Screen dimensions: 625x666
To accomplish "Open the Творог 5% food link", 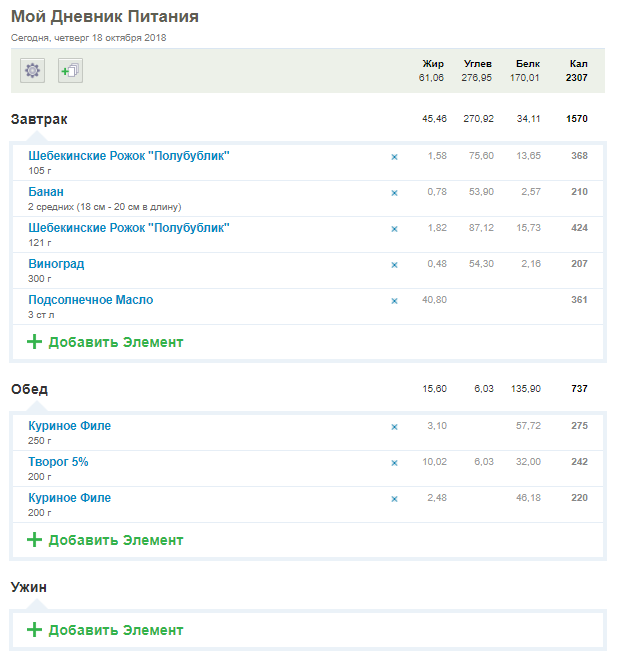I will (x=58, y=462).
